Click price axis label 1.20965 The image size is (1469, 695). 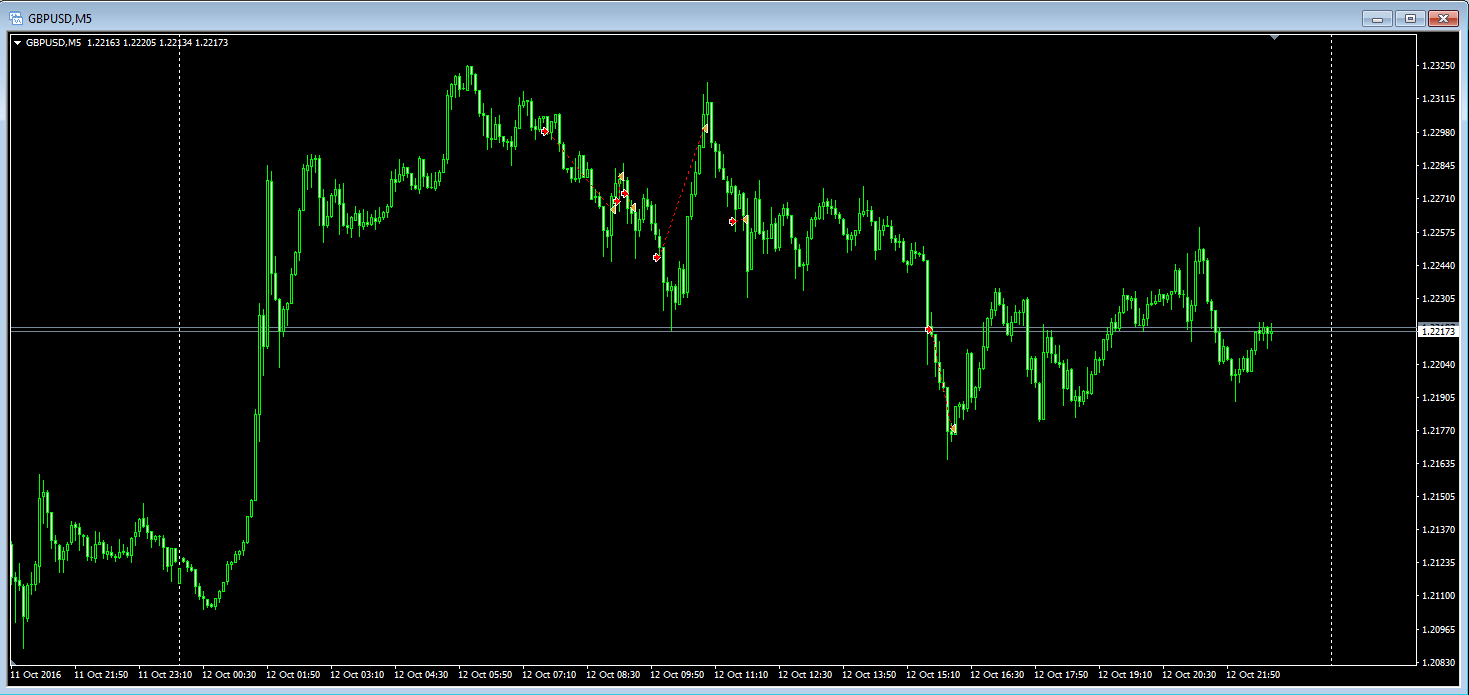coord(1438,629)
